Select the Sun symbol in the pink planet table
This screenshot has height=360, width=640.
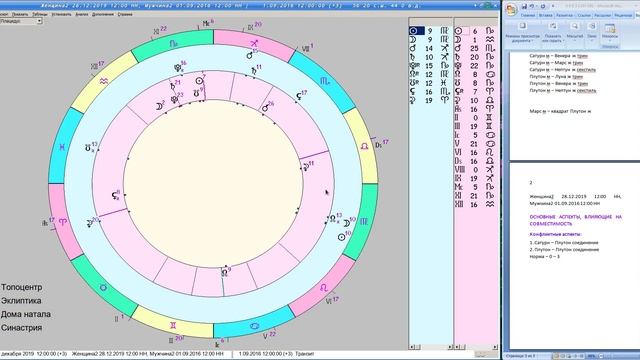459,31
